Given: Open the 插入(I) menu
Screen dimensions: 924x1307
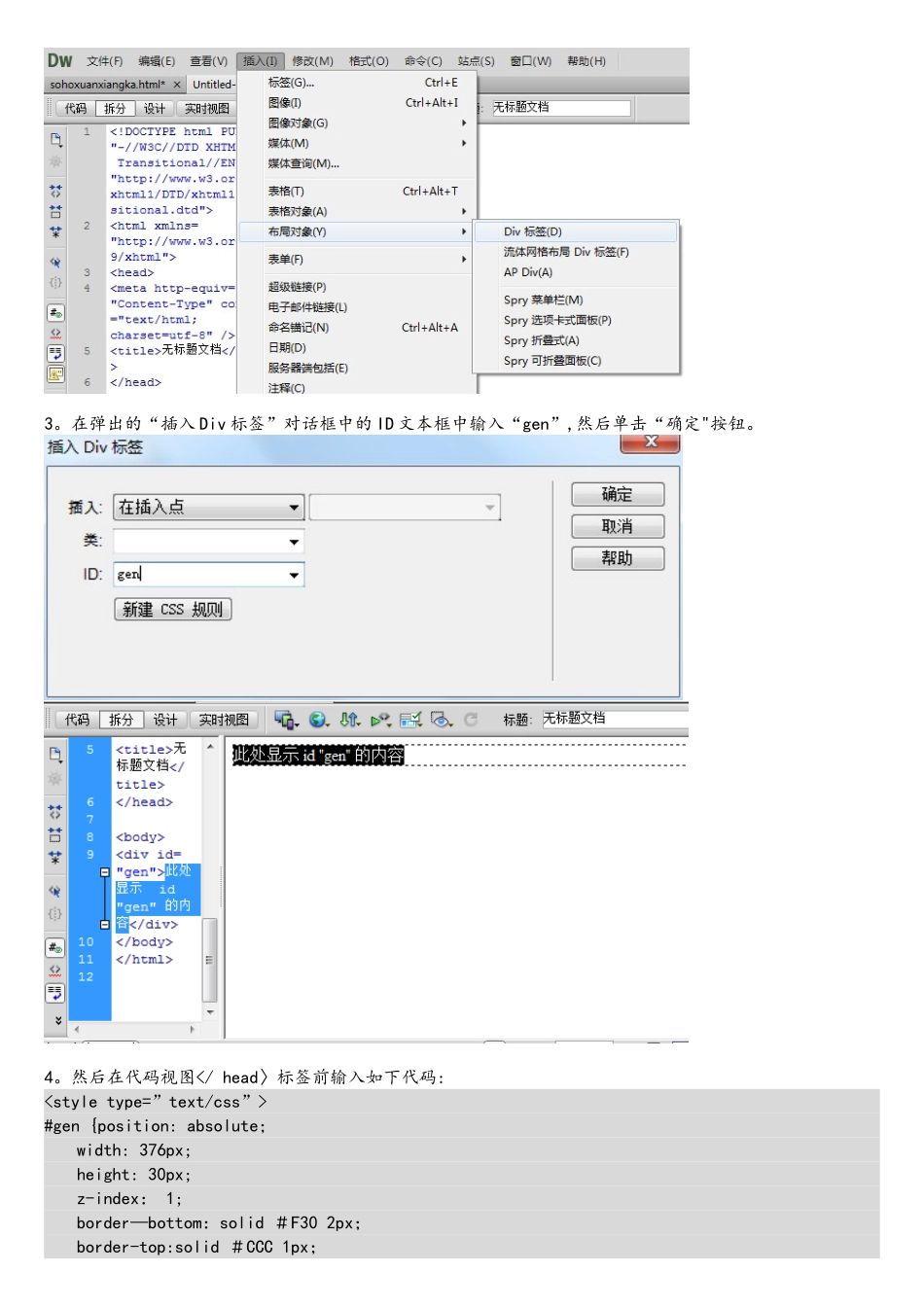Looking at the screenshot, I should (260, 60).
